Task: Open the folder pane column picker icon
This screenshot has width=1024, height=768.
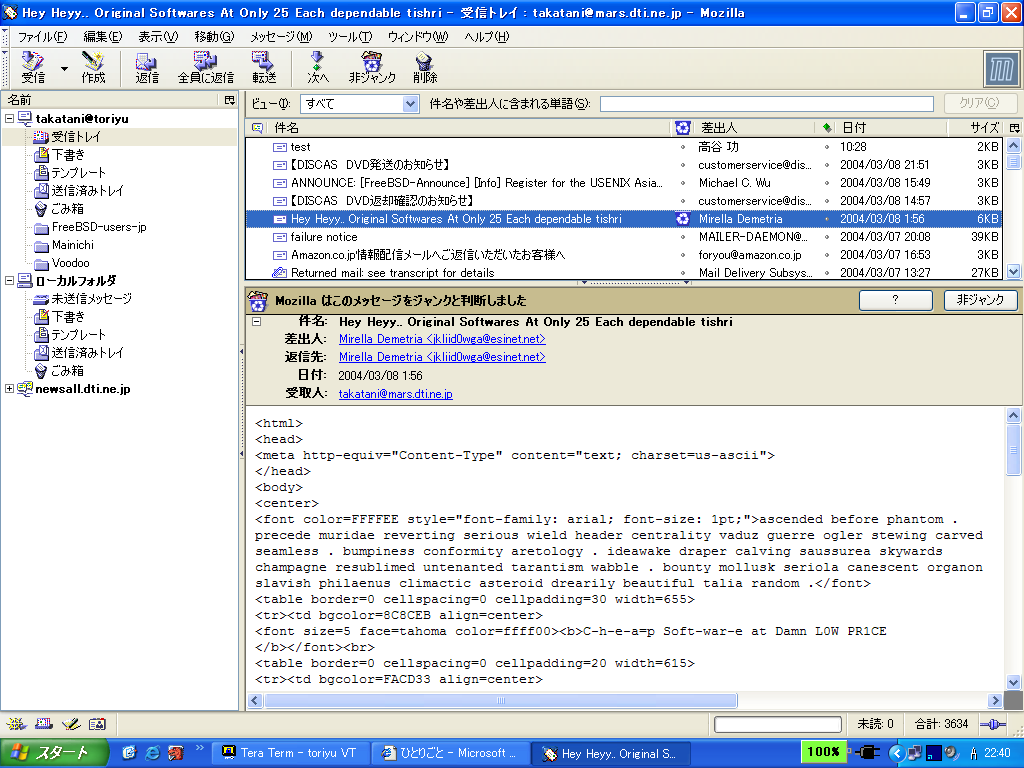Action: [x=229, y=100]
